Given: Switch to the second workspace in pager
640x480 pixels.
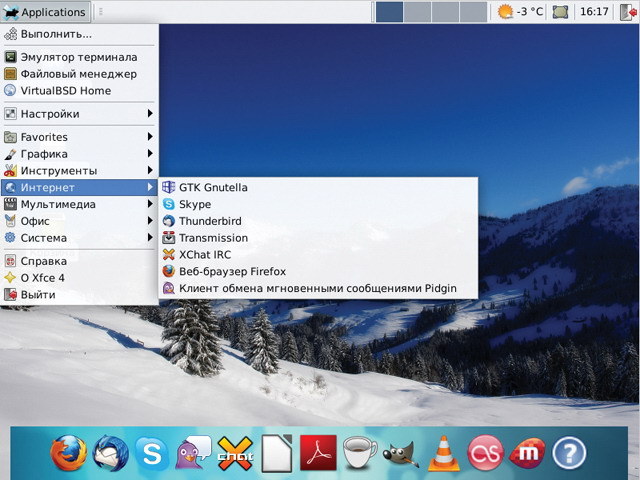Looking at the screenshot, I should click(x=417, y=12).
